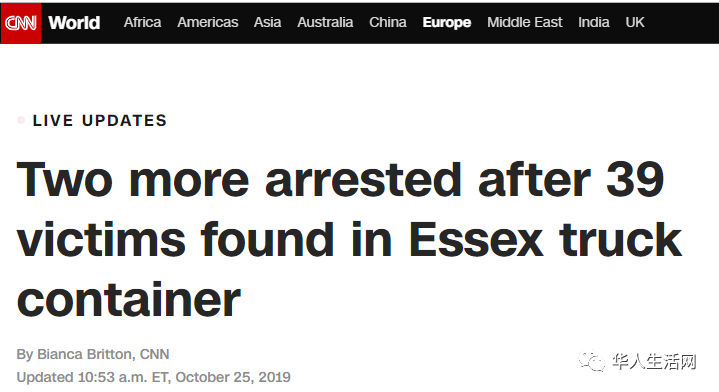Select the Asia nav item
Viewport: 719px width, 392px height.
(x=267, y=22)
